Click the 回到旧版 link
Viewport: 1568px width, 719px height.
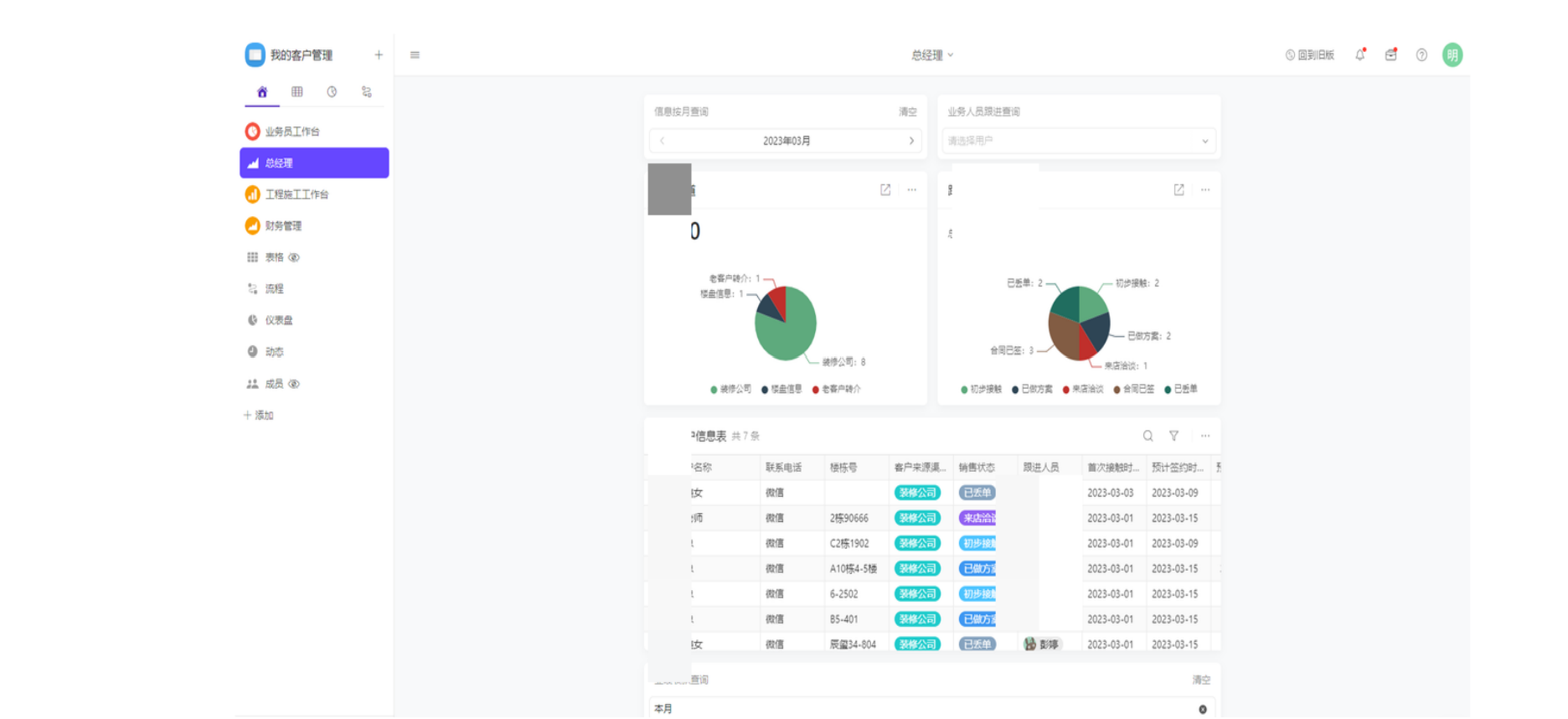point(1310,55)
